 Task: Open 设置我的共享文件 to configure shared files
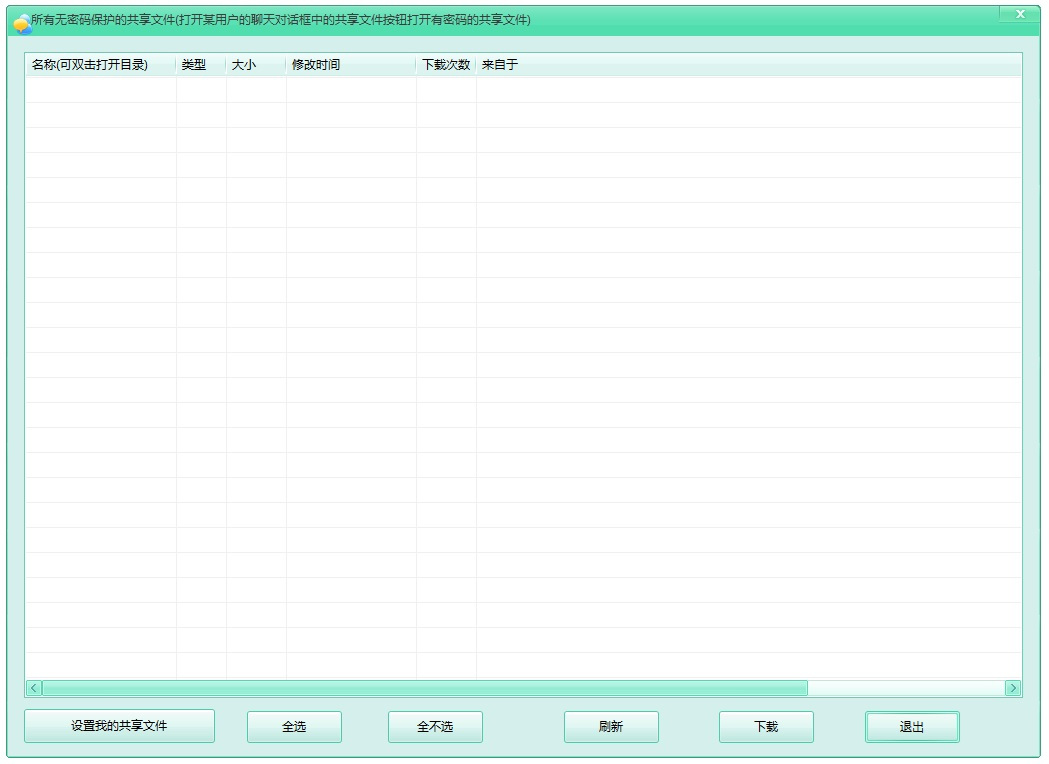(118, 726)
